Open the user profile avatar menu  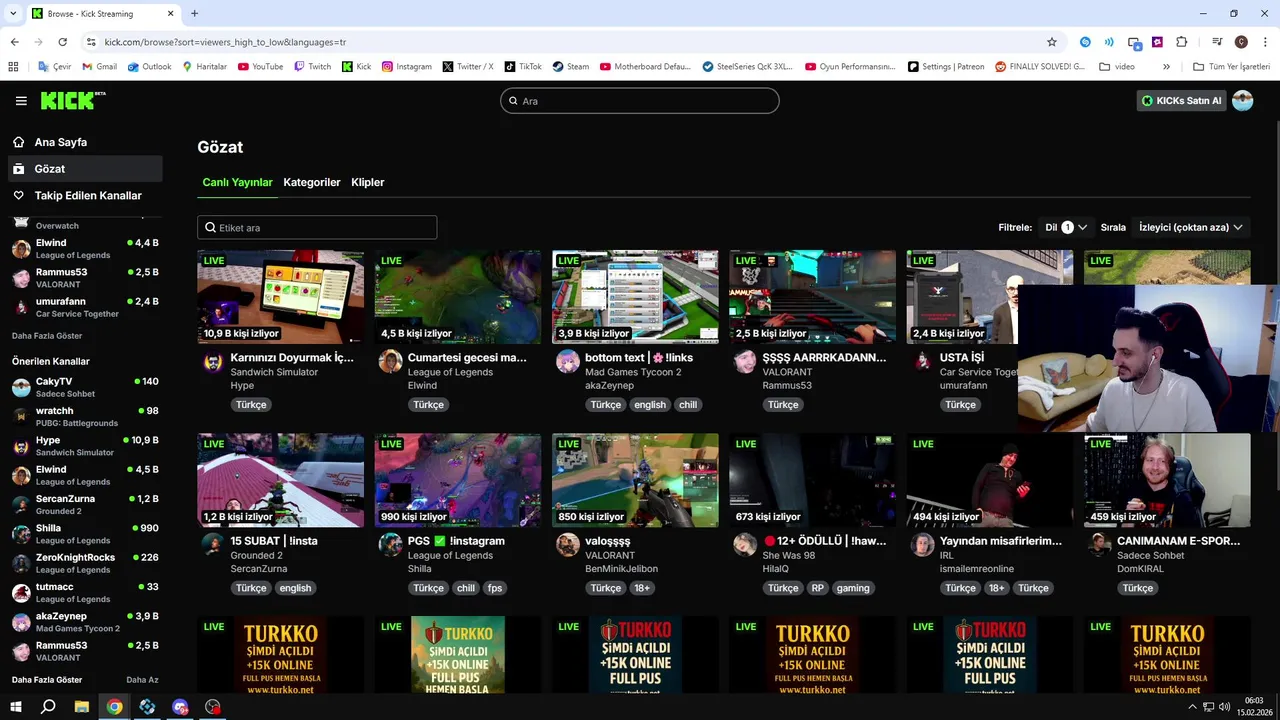(1243, 101)
